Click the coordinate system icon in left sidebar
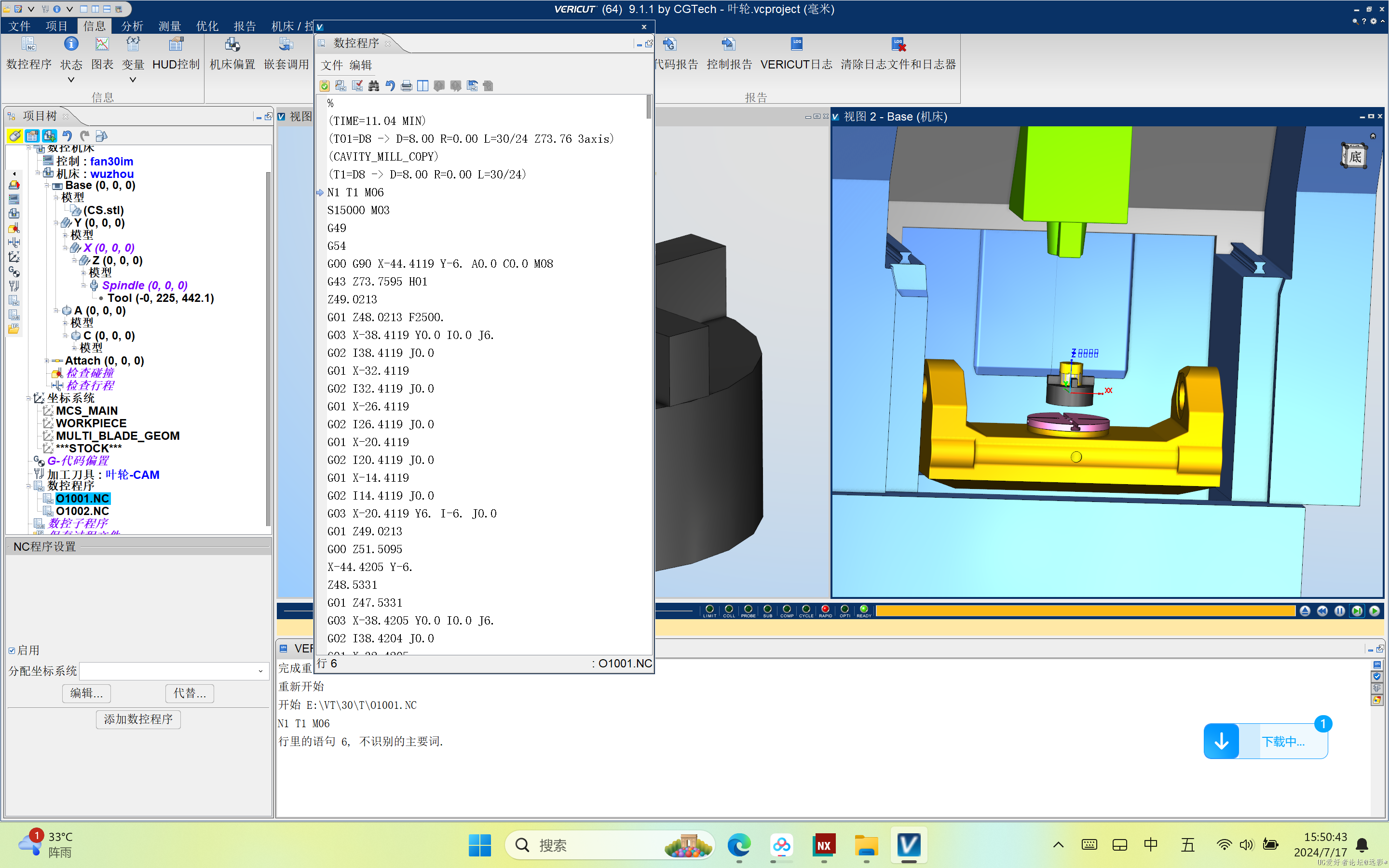This screenshot has width=1389, height=868. point(14,257)
